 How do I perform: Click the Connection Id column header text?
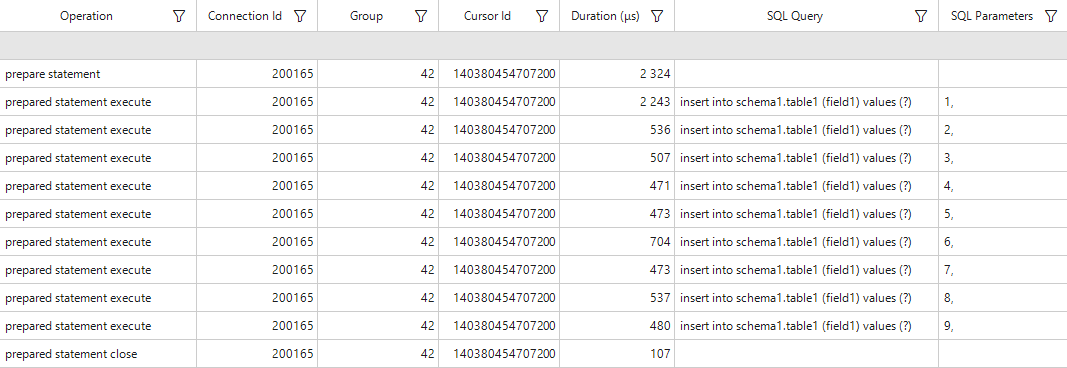(244, 16)
